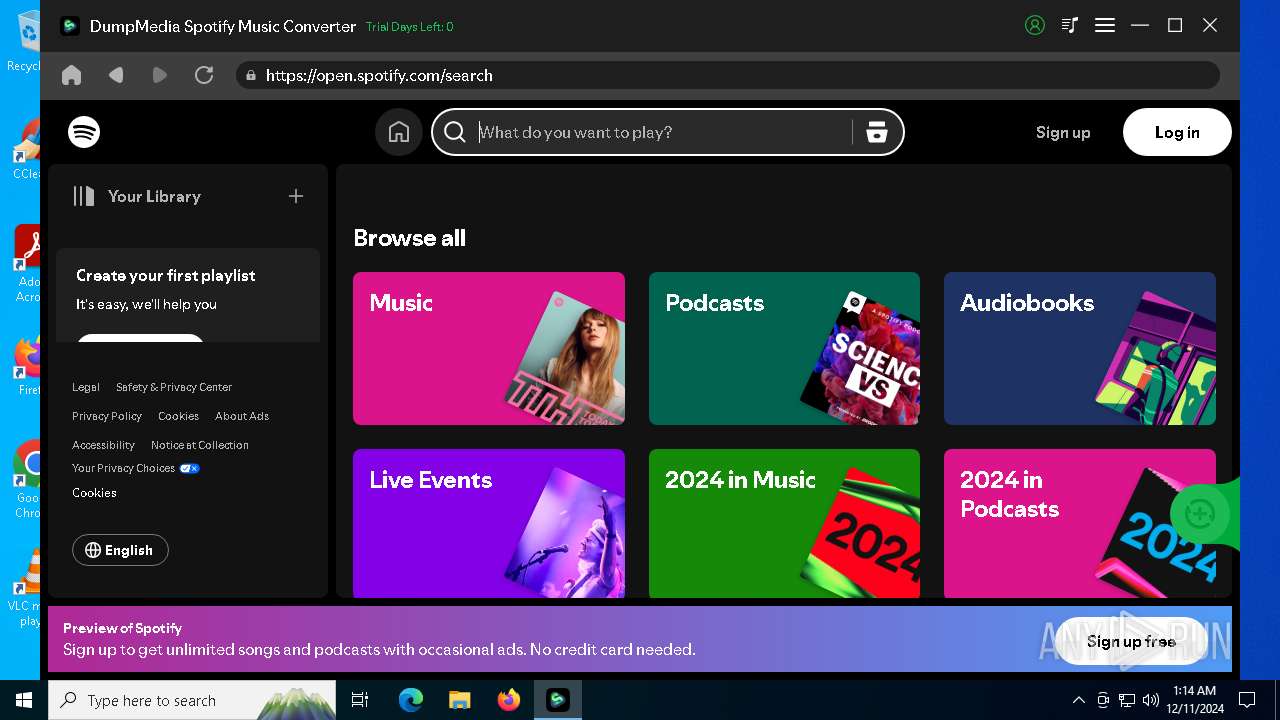The image size is (1280, 720).
Task: Click the taskbar search box
Action: click(192, 700)
